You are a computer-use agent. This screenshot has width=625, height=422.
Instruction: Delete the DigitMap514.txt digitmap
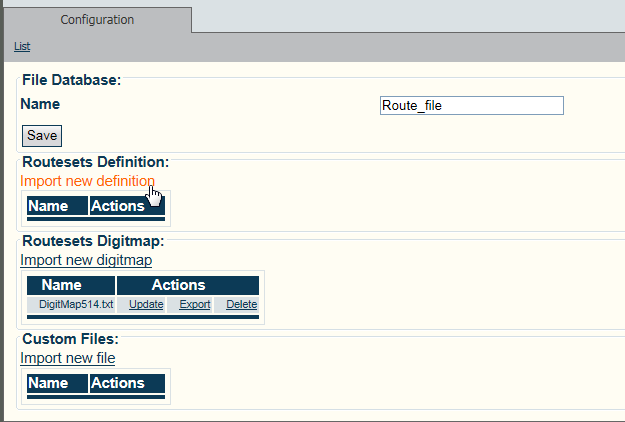pyautogui.click(x=242, y=305)
